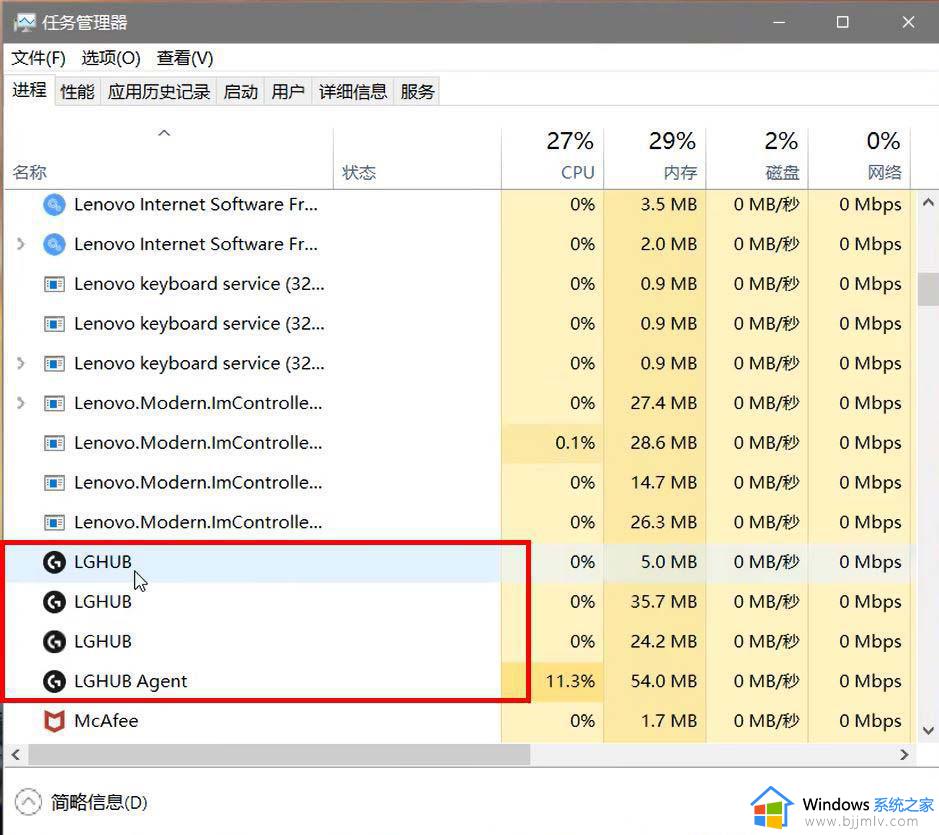The width and height of the screenshot is (939, 835).
Task: Switch to the 应用历史记录 tab
Action: point(159,92)
